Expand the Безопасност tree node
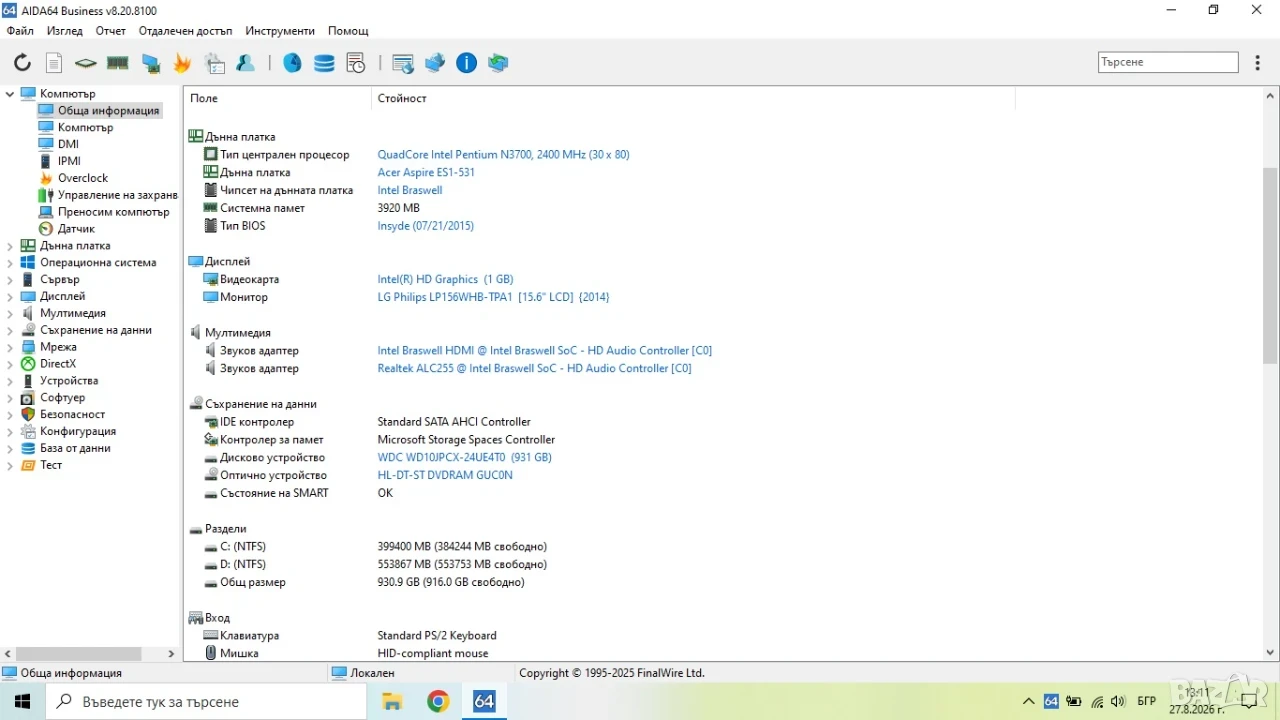This screenshot has height=720, width=1280. click(x=10, y=415)
